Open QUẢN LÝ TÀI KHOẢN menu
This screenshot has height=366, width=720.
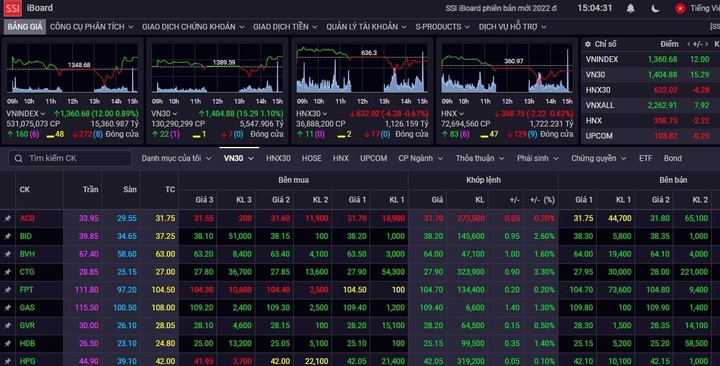click(366, 27)
